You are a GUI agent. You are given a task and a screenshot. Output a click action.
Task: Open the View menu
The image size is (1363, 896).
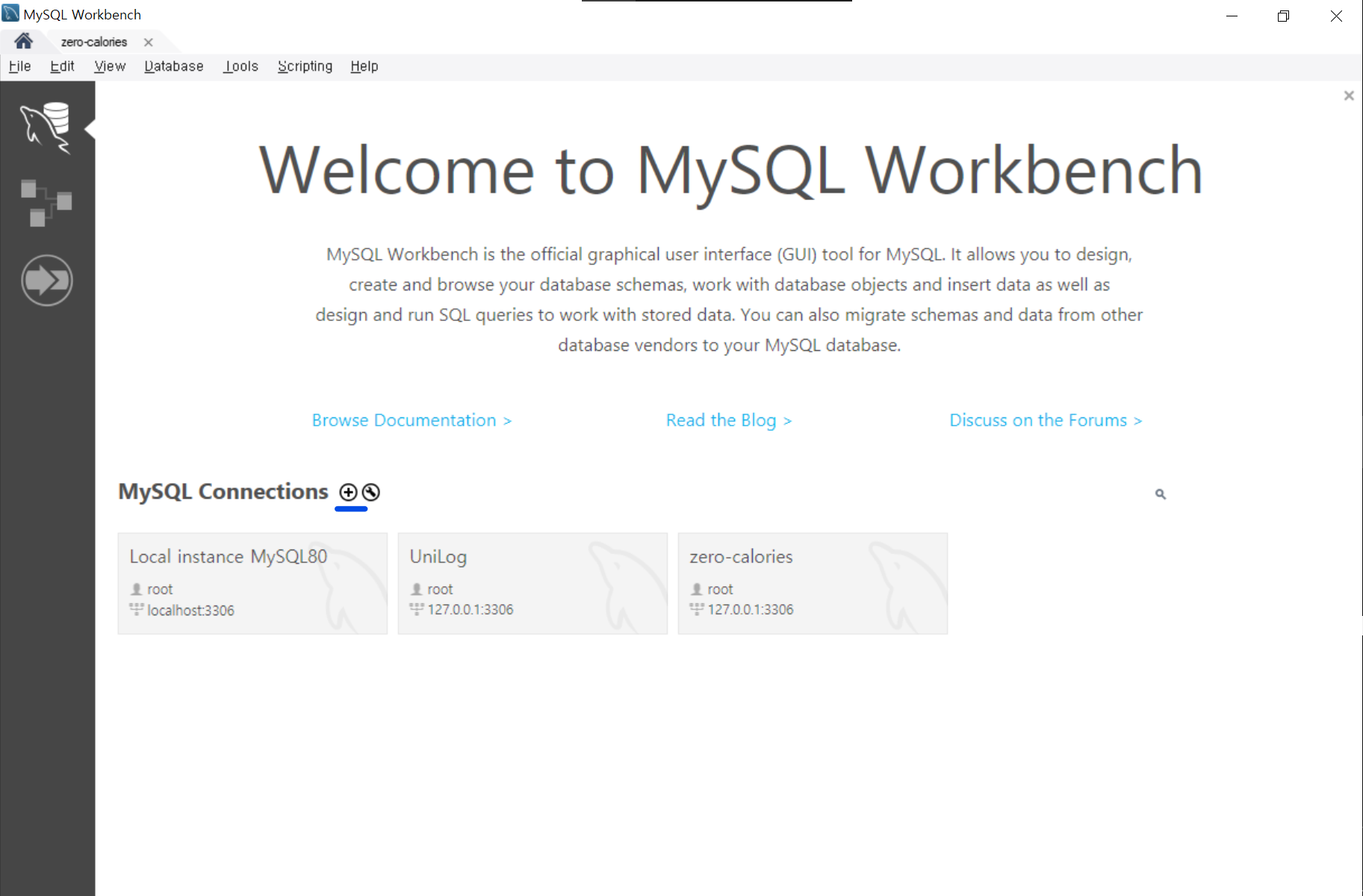pyautogui.click(x=110, y=66)
